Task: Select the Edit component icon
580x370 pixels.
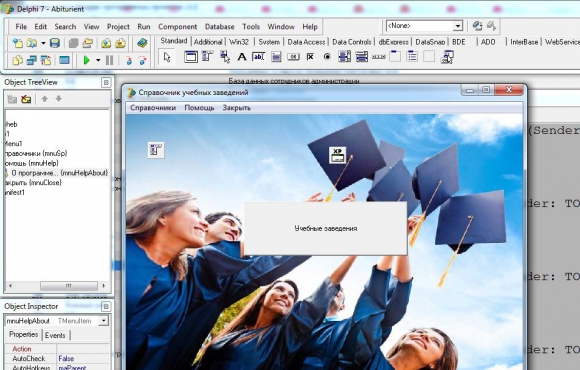Action: (259, 57)
